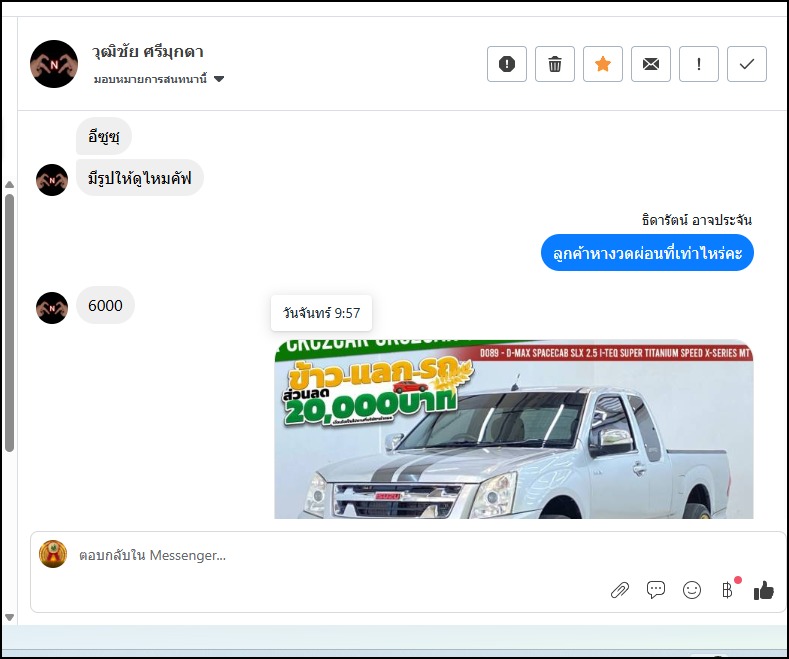Open saved replies speech bubble icon

click(656, 590)
